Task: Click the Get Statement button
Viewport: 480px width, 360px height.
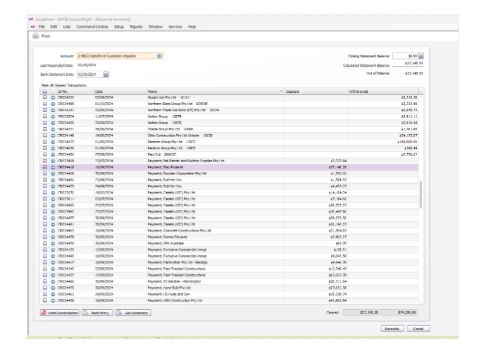Action: [x=133, y=313]
